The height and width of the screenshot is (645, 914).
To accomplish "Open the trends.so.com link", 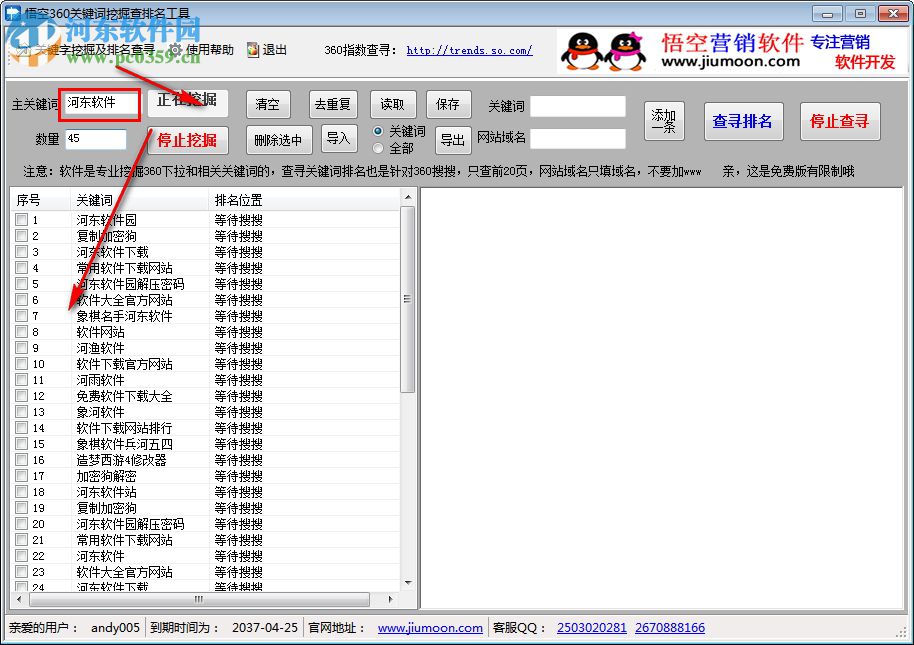I will [x=469, y=50].
